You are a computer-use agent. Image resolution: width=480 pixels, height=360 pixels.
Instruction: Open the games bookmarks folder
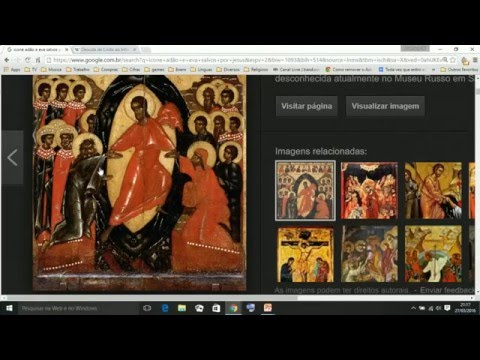click(x=154, y=69)
